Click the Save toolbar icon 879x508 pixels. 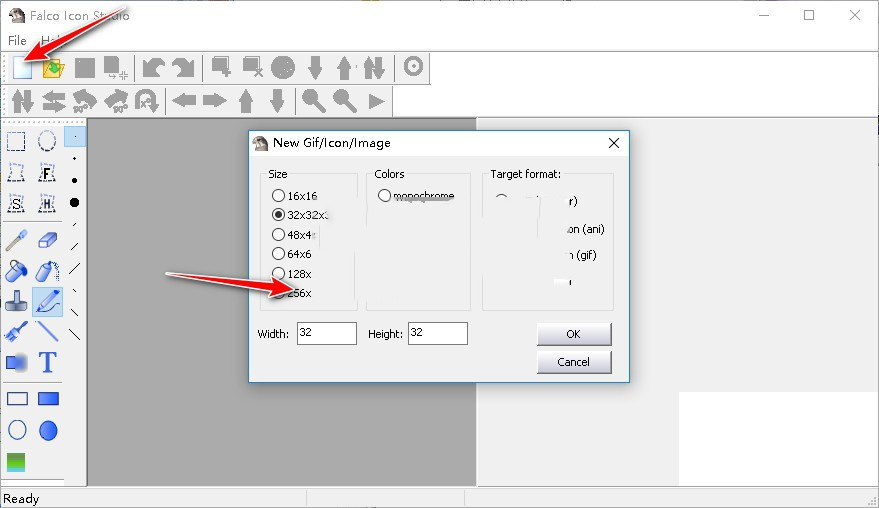pyautogui.click(x=85, y=68)
